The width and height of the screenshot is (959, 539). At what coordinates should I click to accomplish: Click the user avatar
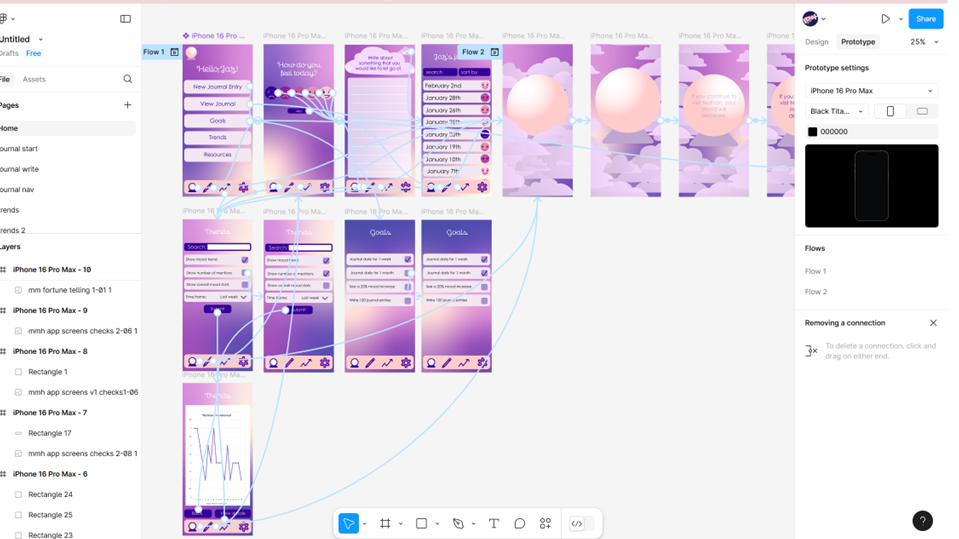coord(810,19)
